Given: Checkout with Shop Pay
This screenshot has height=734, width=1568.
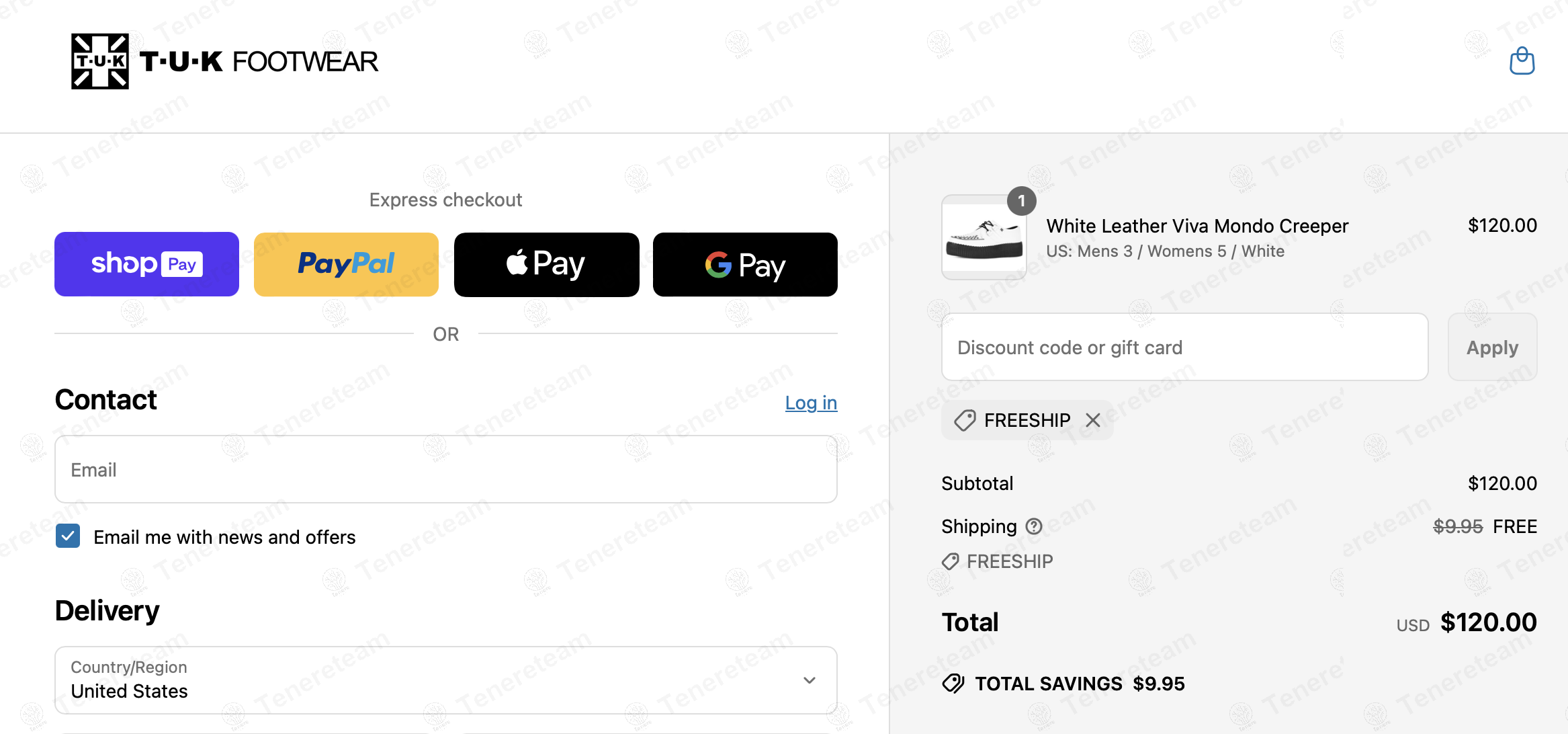Looking at the screenshot, I should 146,264.
